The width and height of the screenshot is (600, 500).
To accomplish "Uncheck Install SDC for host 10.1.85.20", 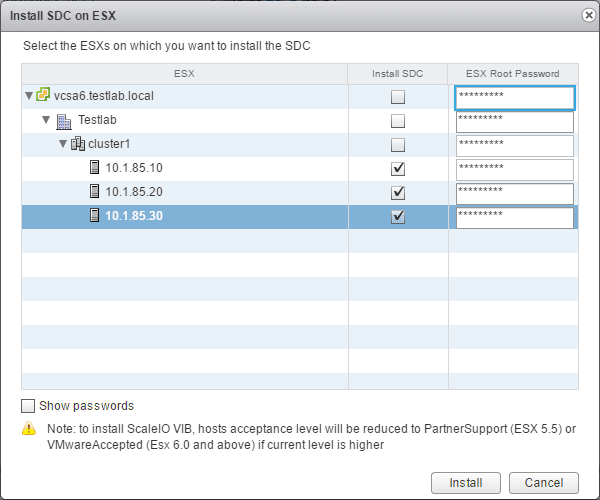I will [398, 193].
